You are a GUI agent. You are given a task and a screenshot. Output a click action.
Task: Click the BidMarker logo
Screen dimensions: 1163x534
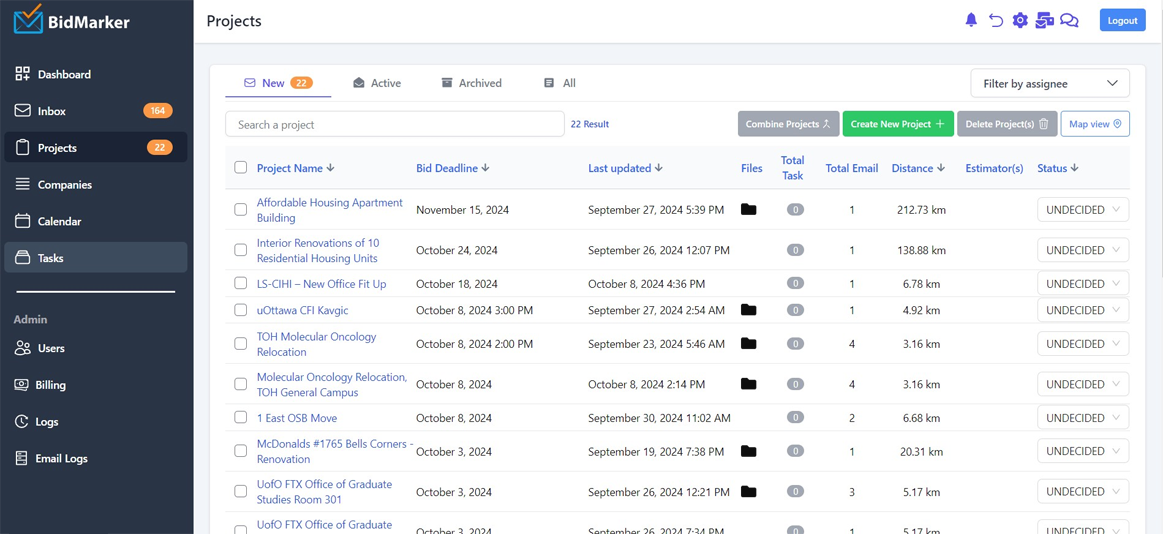click(72, 20)
